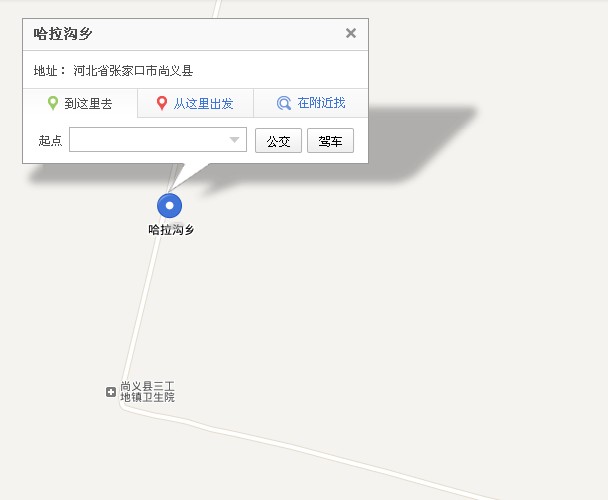Image resolution: width=608 pixels, height=500 pixels.
Task: Open the 从这里出发 tab label
Action: click(204, 104)
